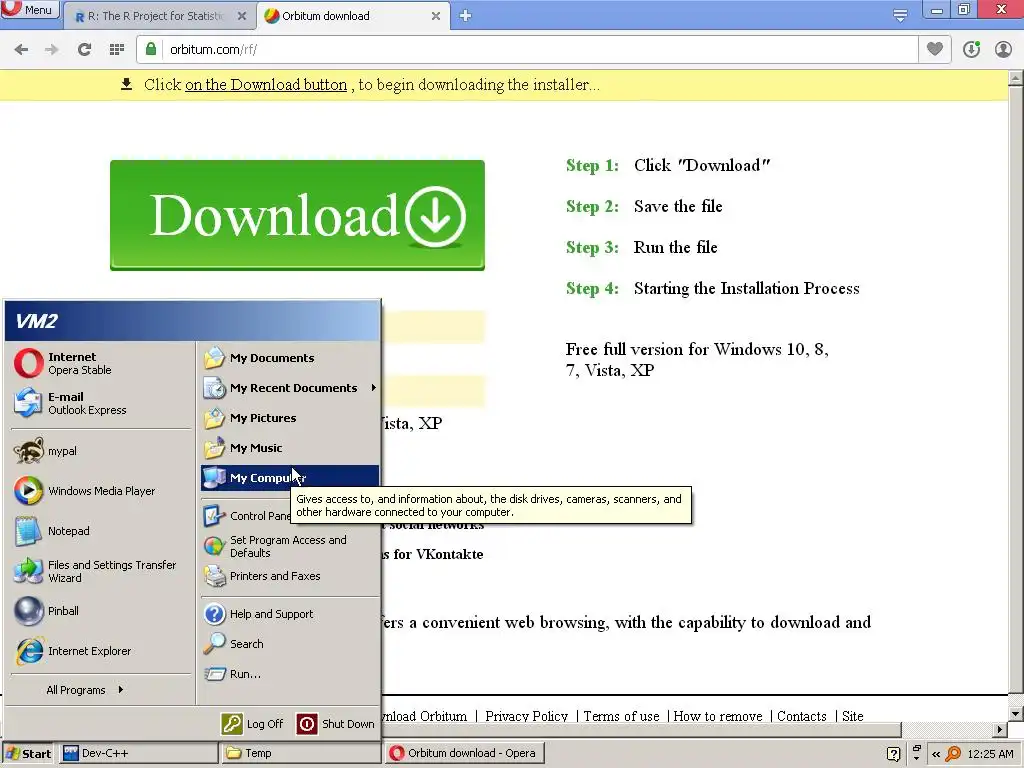Click the big green Download button
Screen dimensions: 1024x768
click(x=297, y=215)
